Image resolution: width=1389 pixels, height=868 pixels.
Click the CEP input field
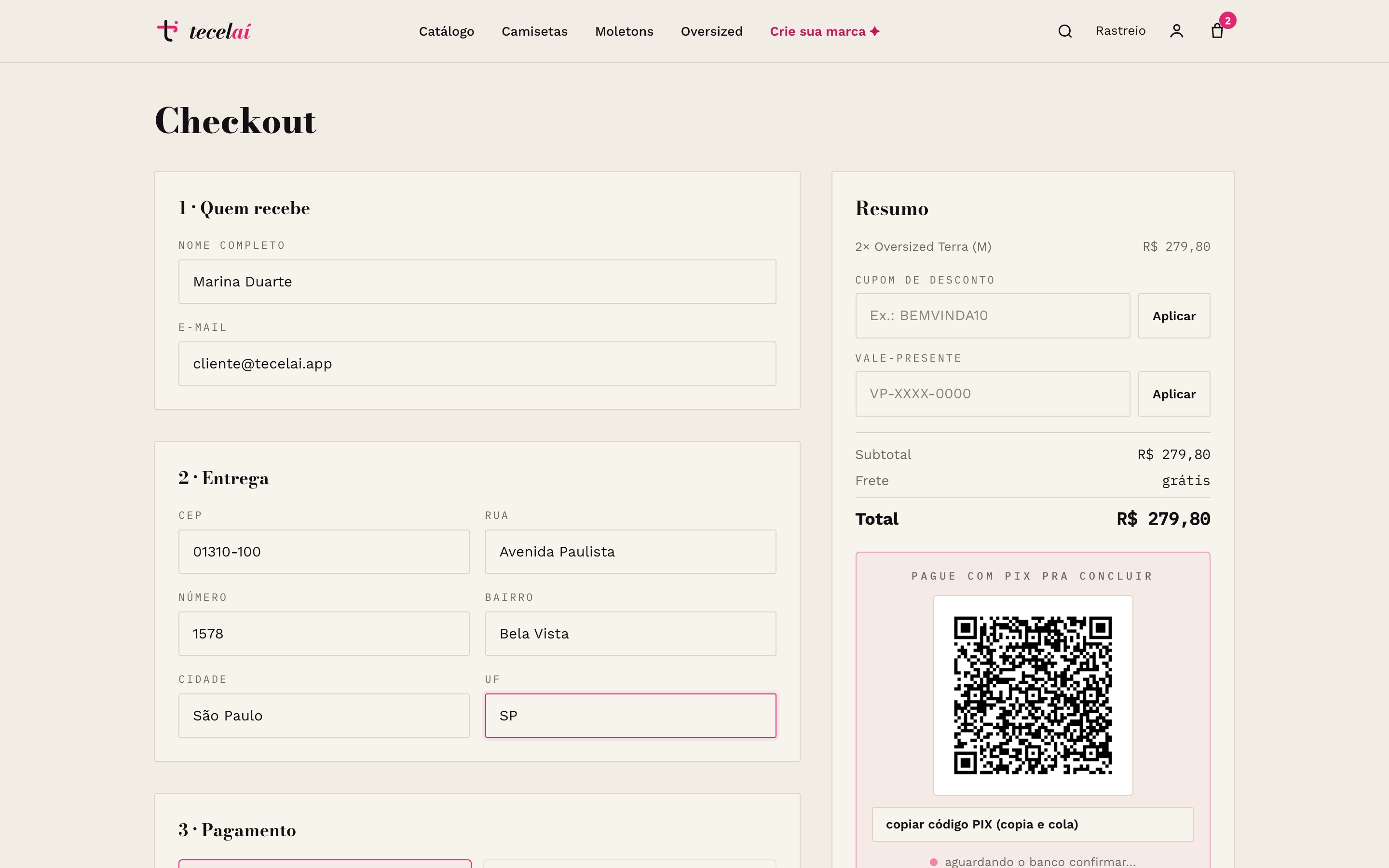[x=324, y=552]
